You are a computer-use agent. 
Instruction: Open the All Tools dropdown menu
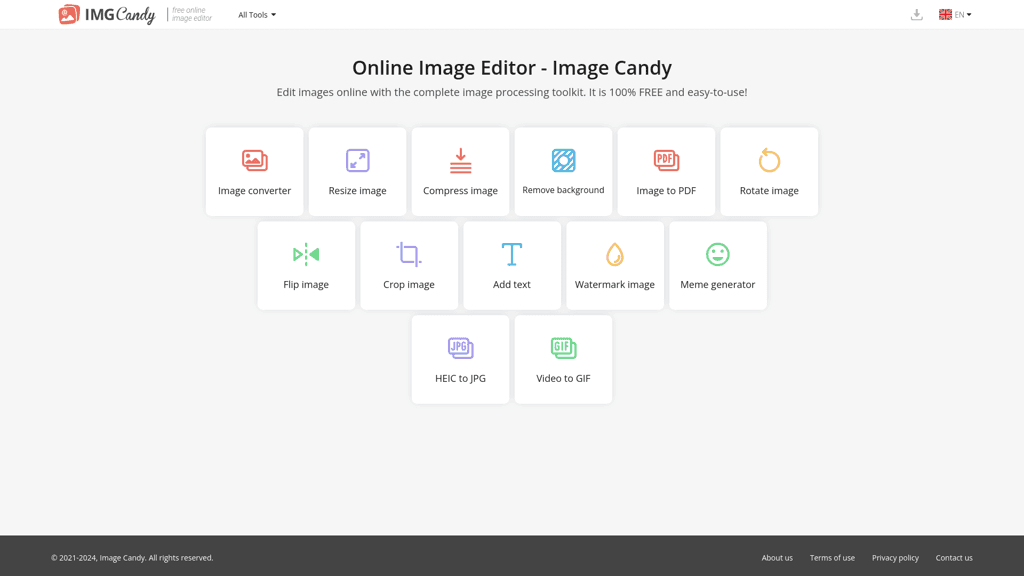click(x=257, y=14)
